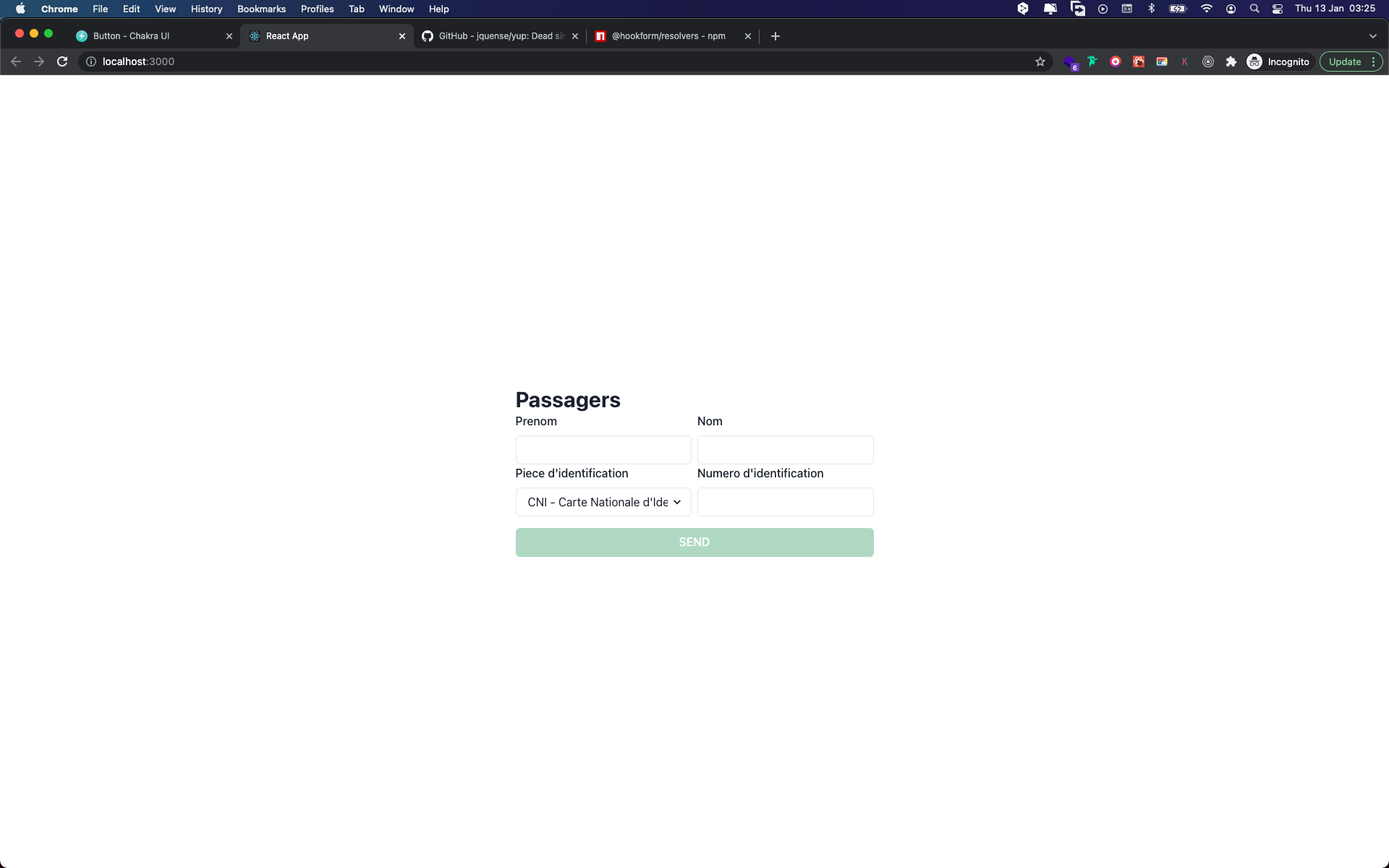1389x868 pixels.
Task: Click the Numero d'identification input field
Action: click(785, 501)
